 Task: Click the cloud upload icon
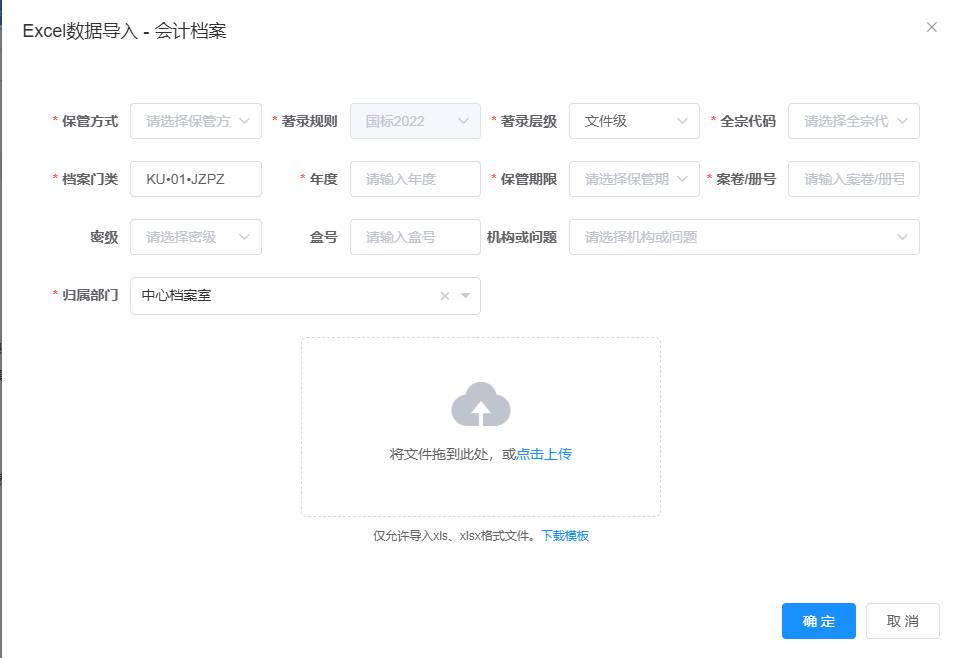[481, 404]
